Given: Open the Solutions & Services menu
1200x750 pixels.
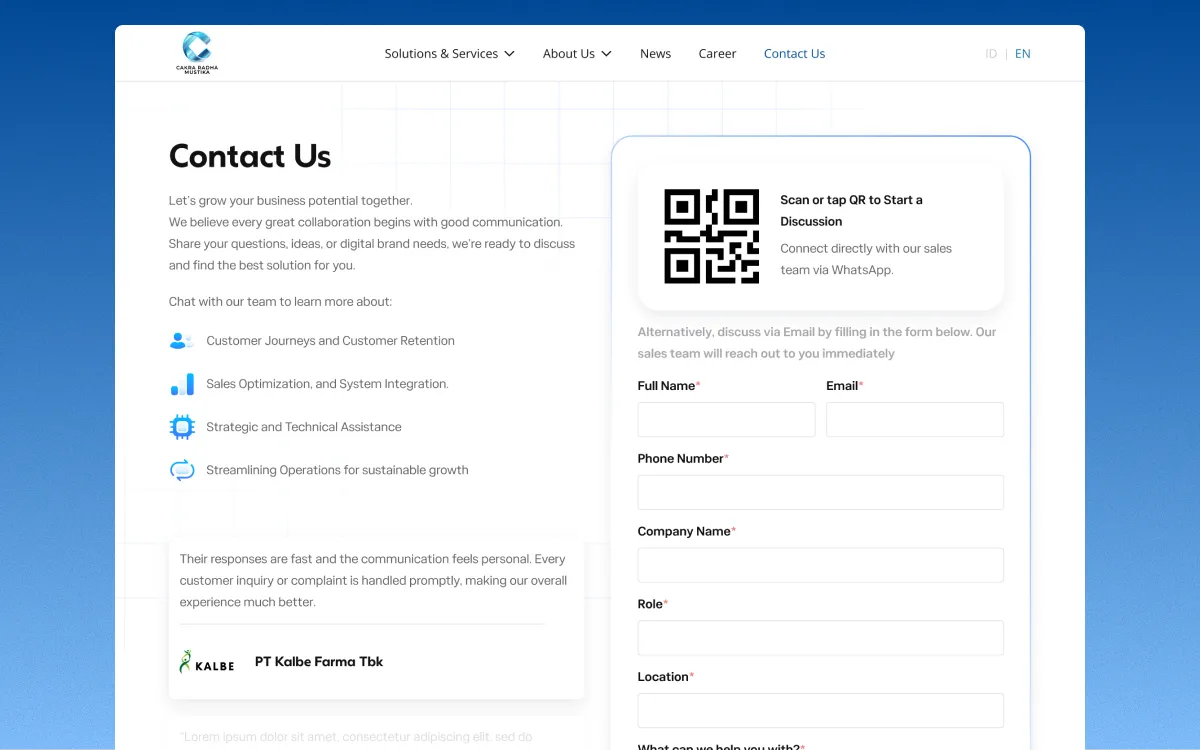Looking at the screenshot, I should [449, 54].
